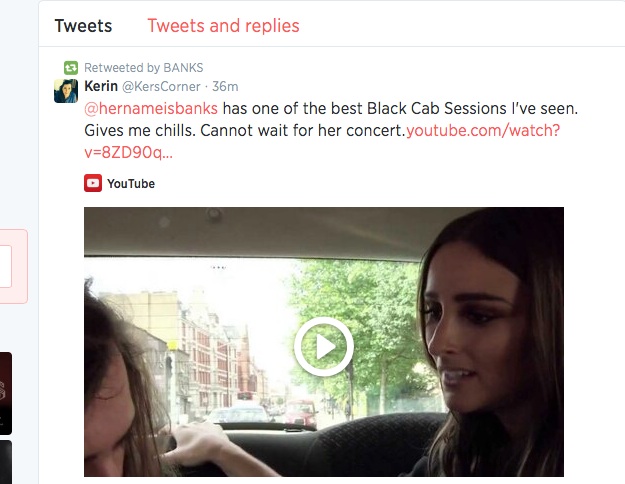Image resolution: width=625 pixels, height=484 pixels.
Task: Click the @hernameisbanks mention
Action: click(x=151, y=108)
